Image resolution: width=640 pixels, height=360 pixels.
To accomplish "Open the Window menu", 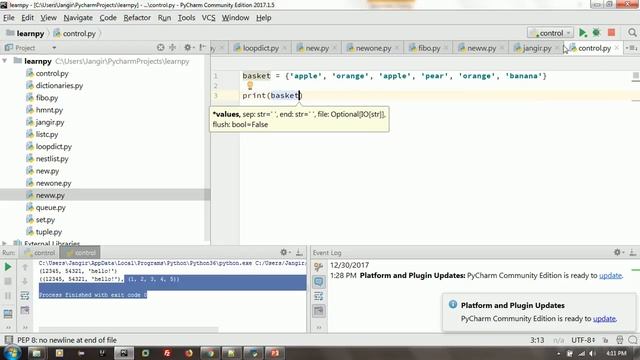I will tap(235, 18).
